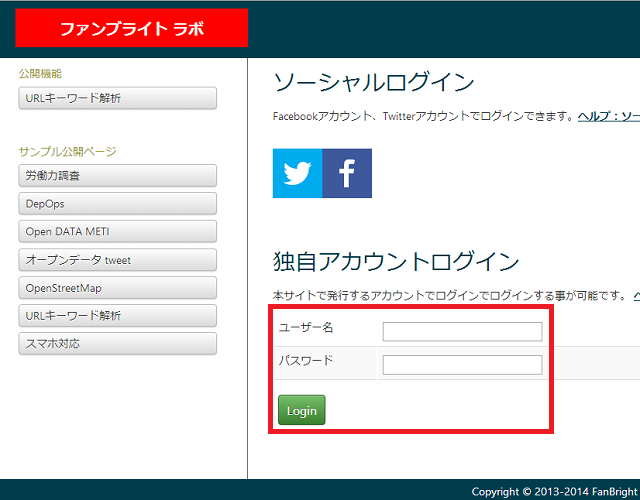640x500 pixels.
Task: Click the 独自アカウントログイン heading
Action: point(396,261)
